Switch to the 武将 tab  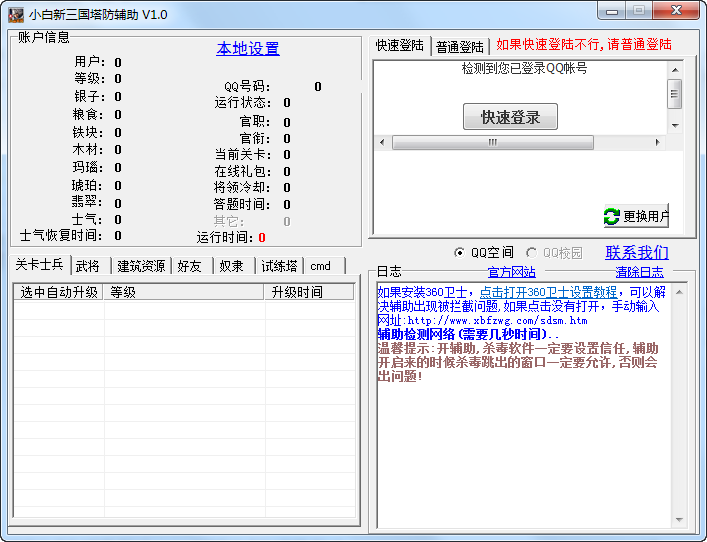[91, 266]
